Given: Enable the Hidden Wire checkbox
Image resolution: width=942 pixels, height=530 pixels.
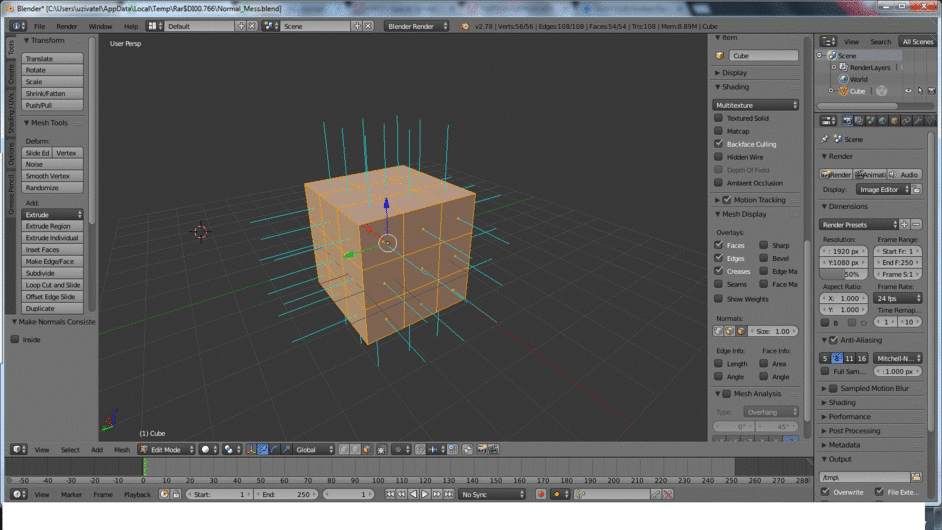Looking at the screenshot, I should 719,157.
